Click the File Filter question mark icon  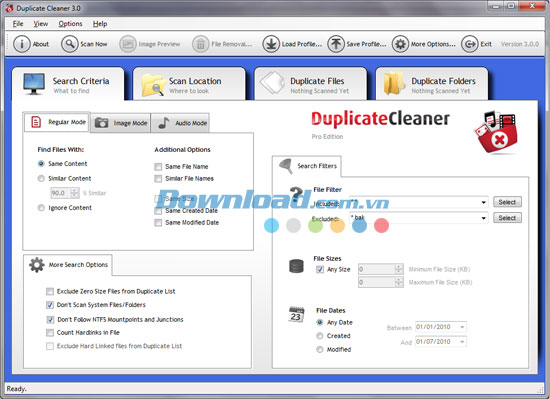[x=297, y=195]
